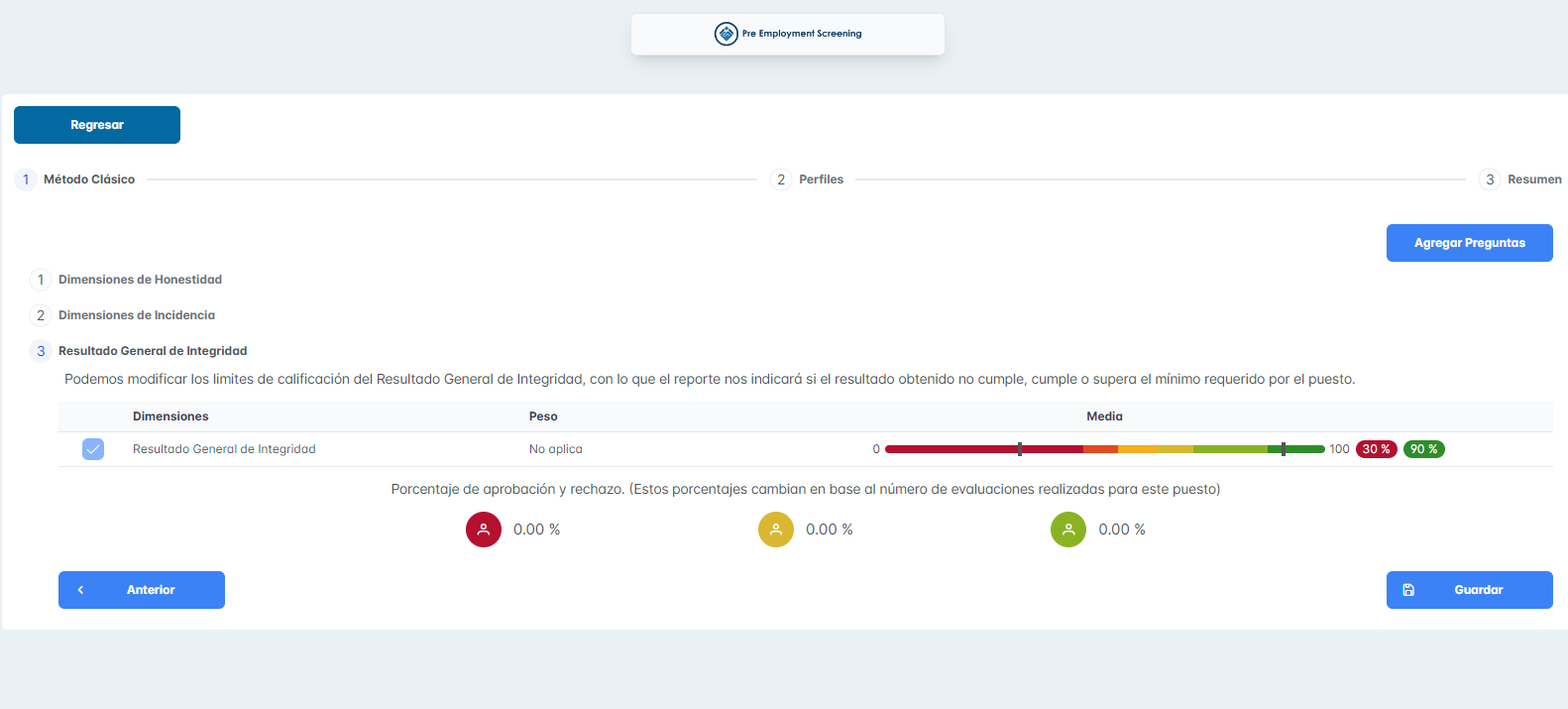The height and width of the screenshot is (709, 1568).
Task: Expand Dimensiones de Incidencia section
Action: (137, 315)
